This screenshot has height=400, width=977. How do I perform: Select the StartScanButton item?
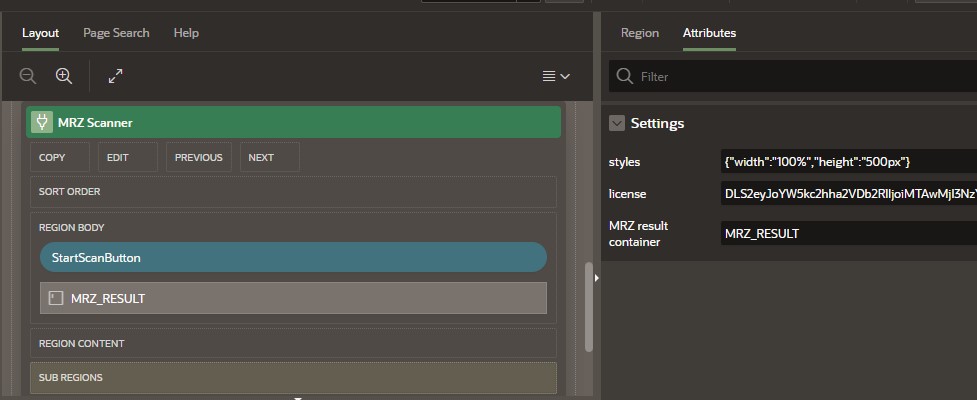293,257
